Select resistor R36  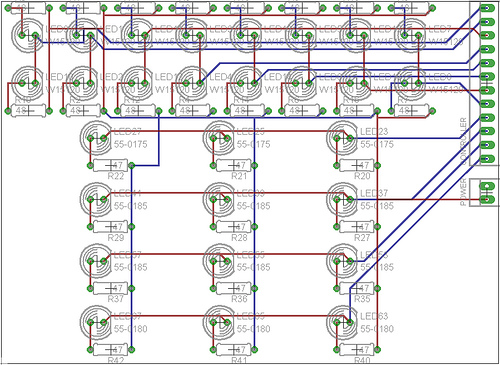click(234, 288)
